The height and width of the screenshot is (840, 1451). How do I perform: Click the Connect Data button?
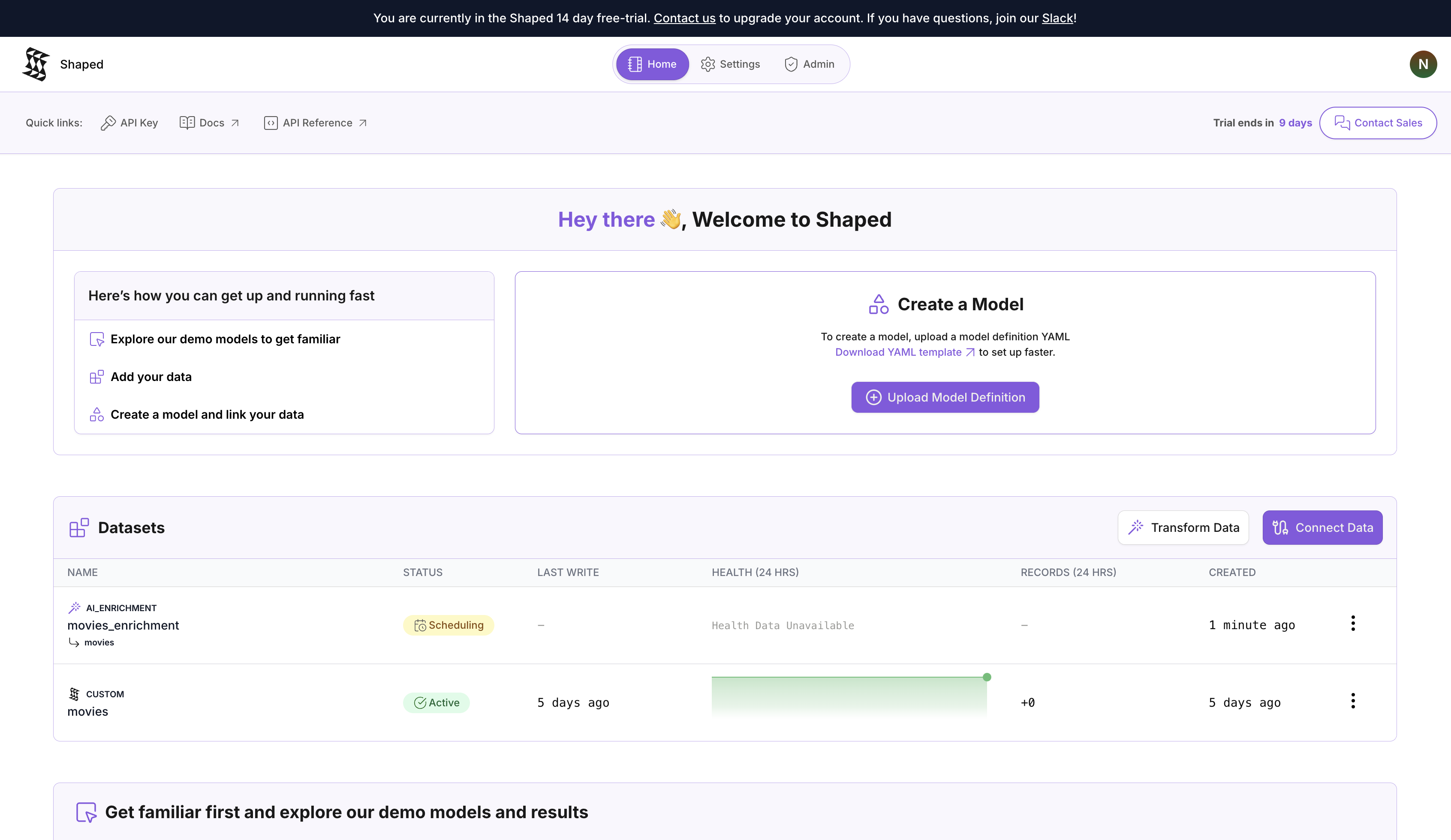point(1322,528)
